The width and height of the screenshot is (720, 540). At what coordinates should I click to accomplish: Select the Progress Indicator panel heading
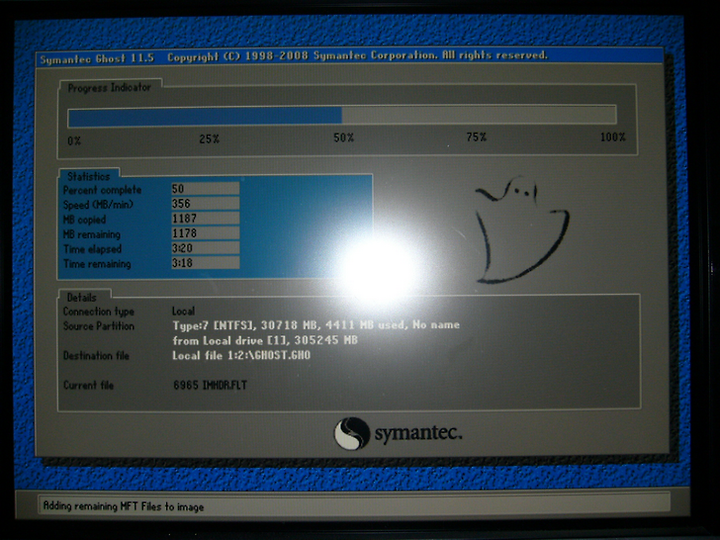coord(109,87)
